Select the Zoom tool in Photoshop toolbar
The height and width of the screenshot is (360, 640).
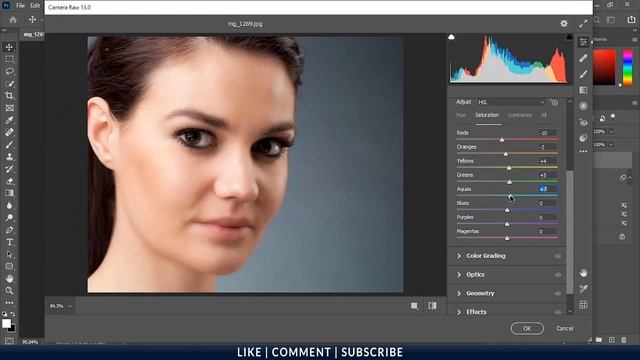(x=9, y=291)
